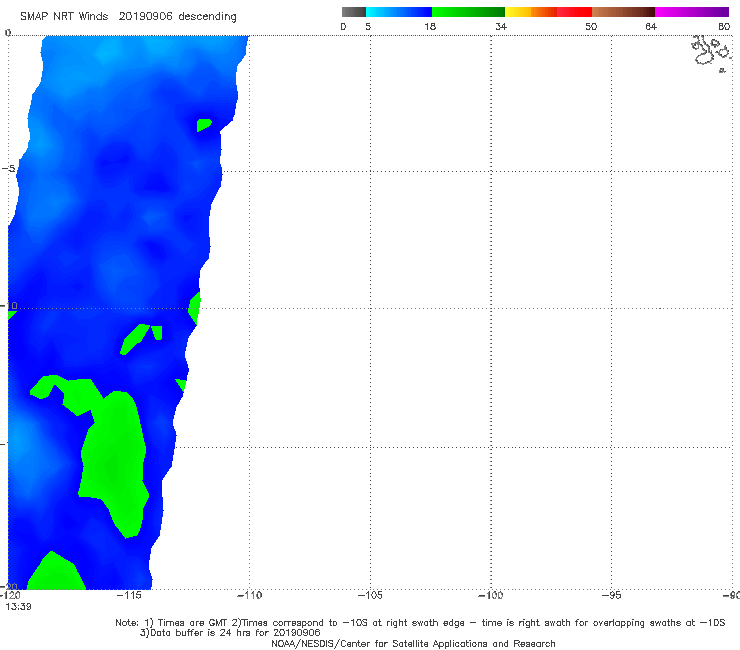Click the swath time stamp 13:39
740x650 pixels.
pyautogui.click(x=18, y=607)
